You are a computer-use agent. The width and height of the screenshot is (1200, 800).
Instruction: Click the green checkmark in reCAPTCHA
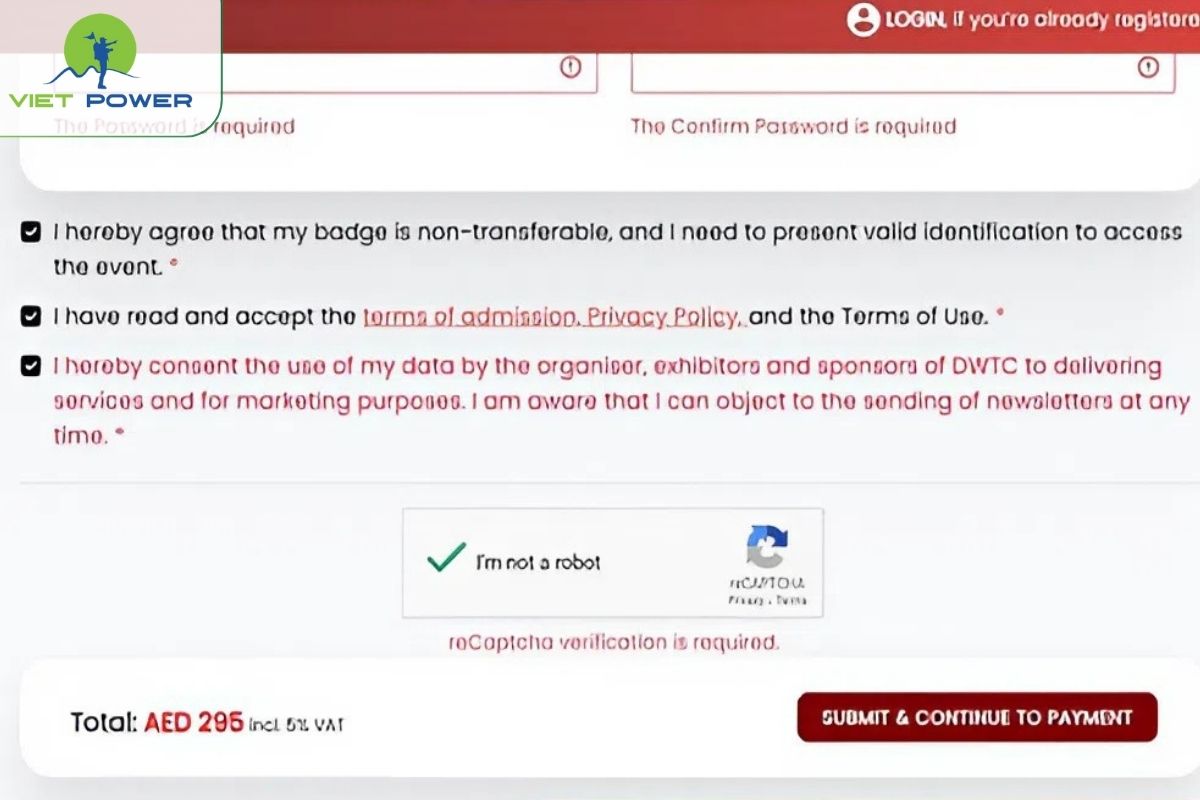click(446, 558)
